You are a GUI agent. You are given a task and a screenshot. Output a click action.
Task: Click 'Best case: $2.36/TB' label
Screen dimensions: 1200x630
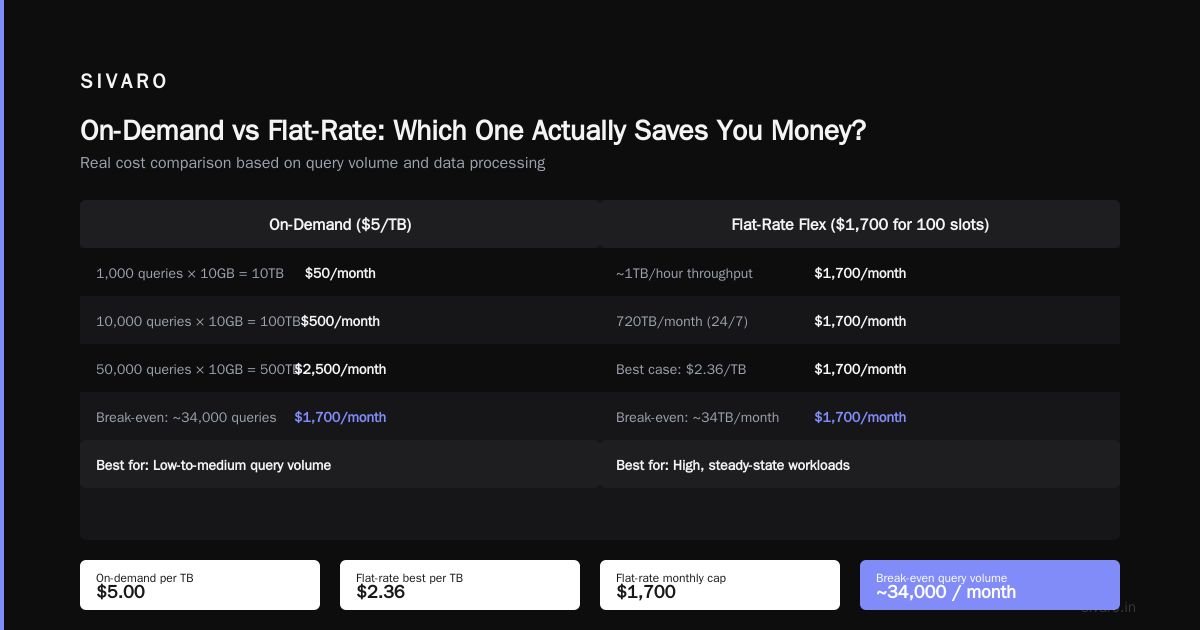[681, 369]
